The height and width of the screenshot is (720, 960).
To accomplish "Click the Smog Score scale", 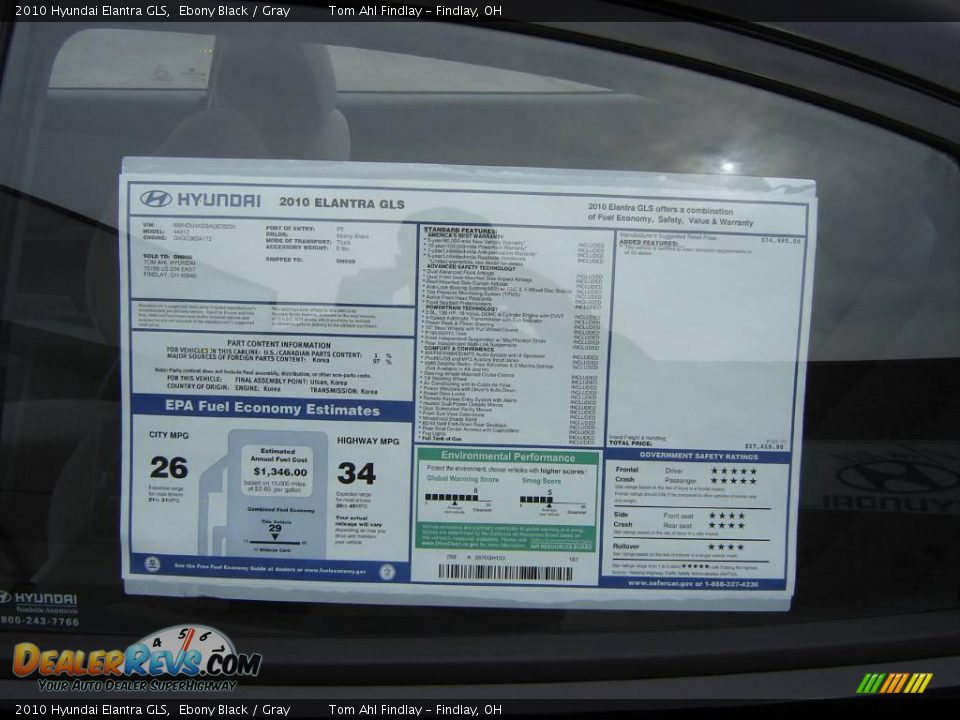I will point(553,502).
